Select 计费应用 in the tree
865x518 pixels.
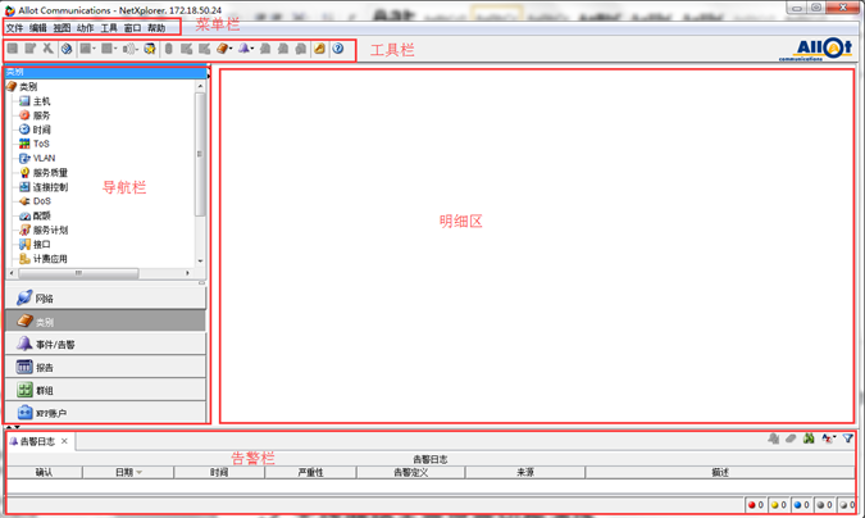tap(50, 259)
